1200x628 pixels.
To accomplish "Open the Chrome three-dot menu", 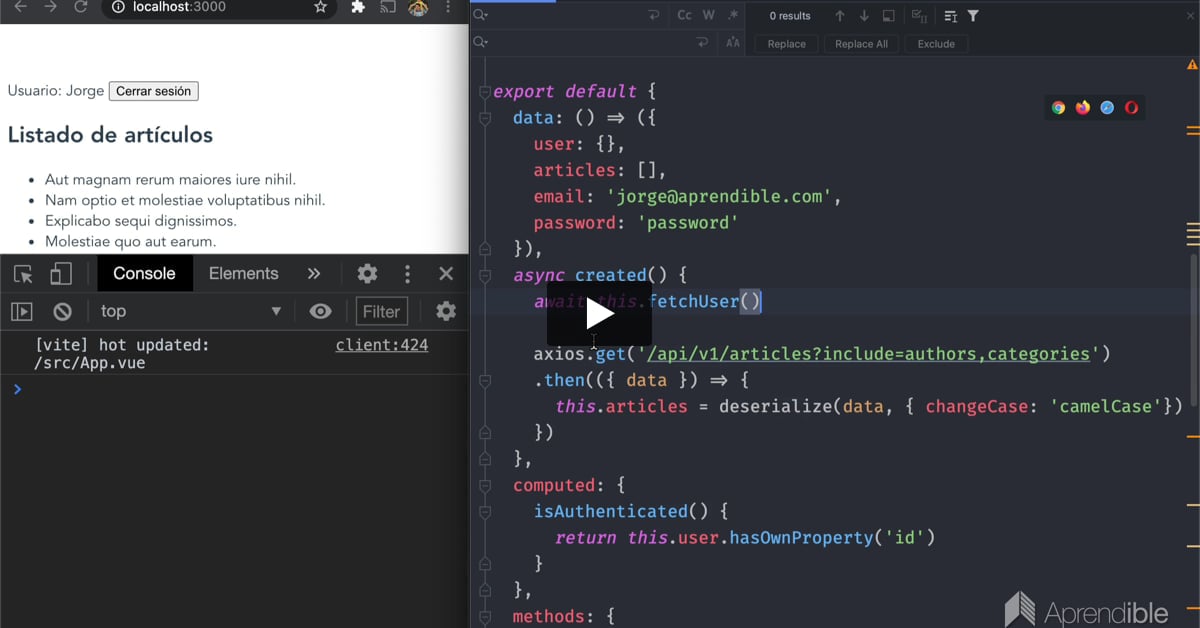I will pyautogui.click(x=448, y=7).
